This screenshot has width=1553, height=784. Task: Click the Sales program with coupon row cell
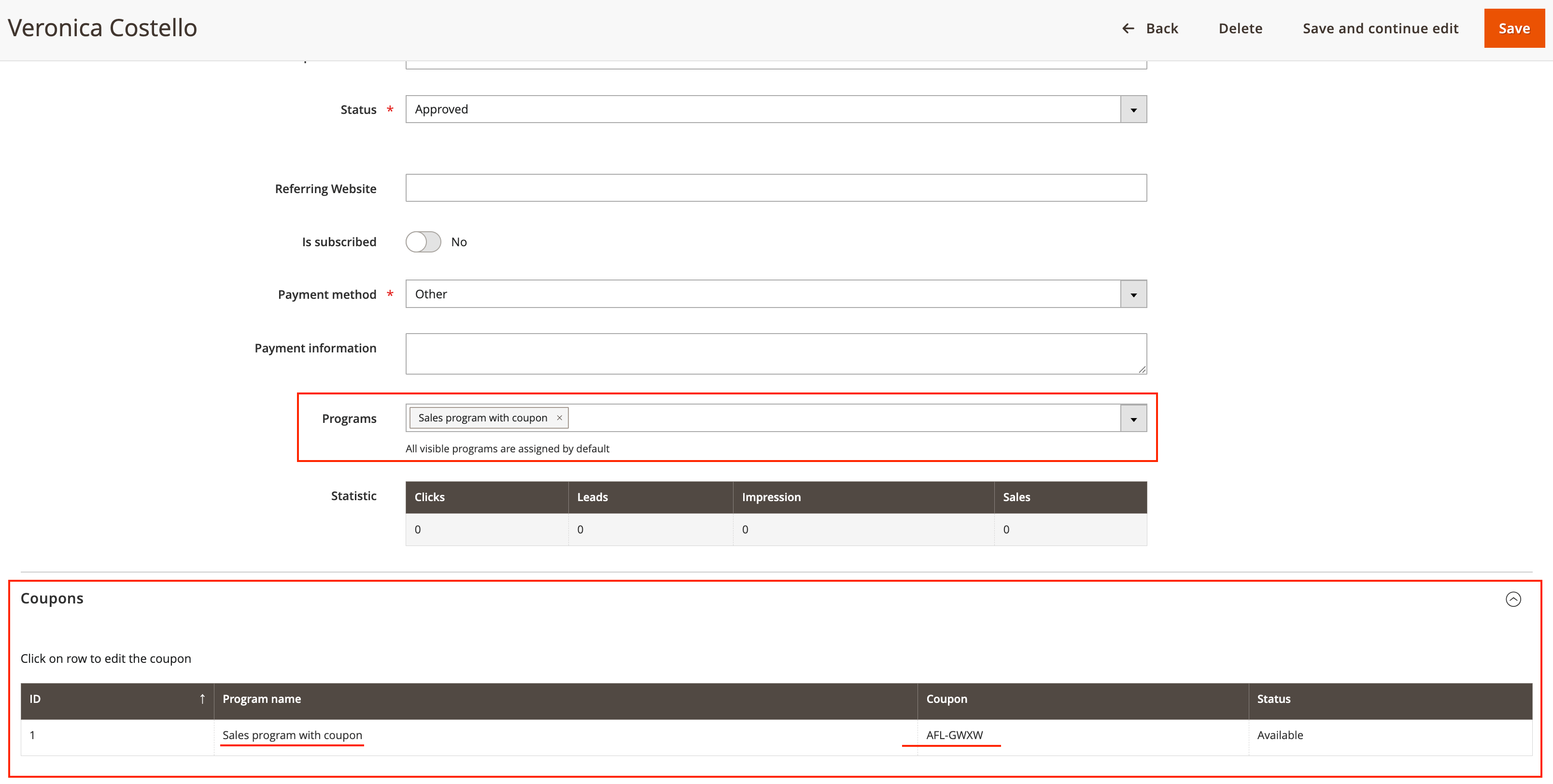[x=292, y=735]
